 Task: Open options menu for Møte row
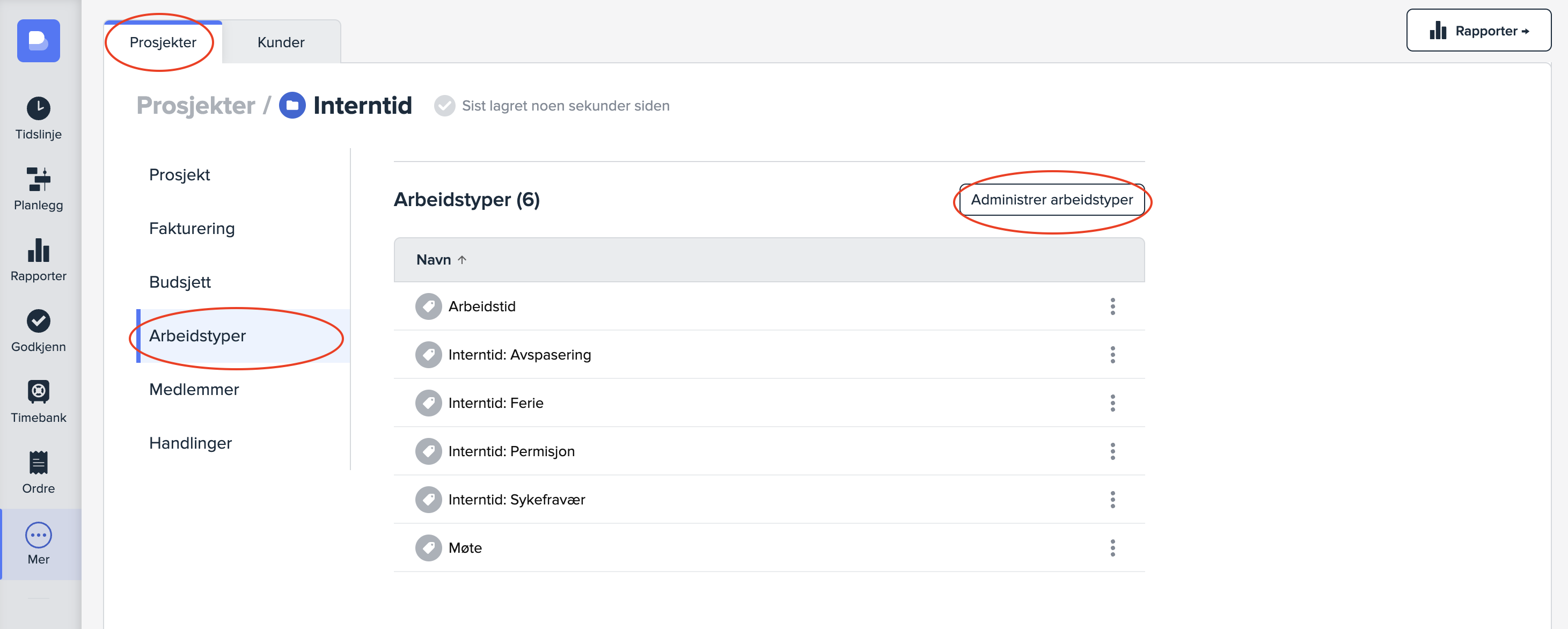[x=1112, y=548]
